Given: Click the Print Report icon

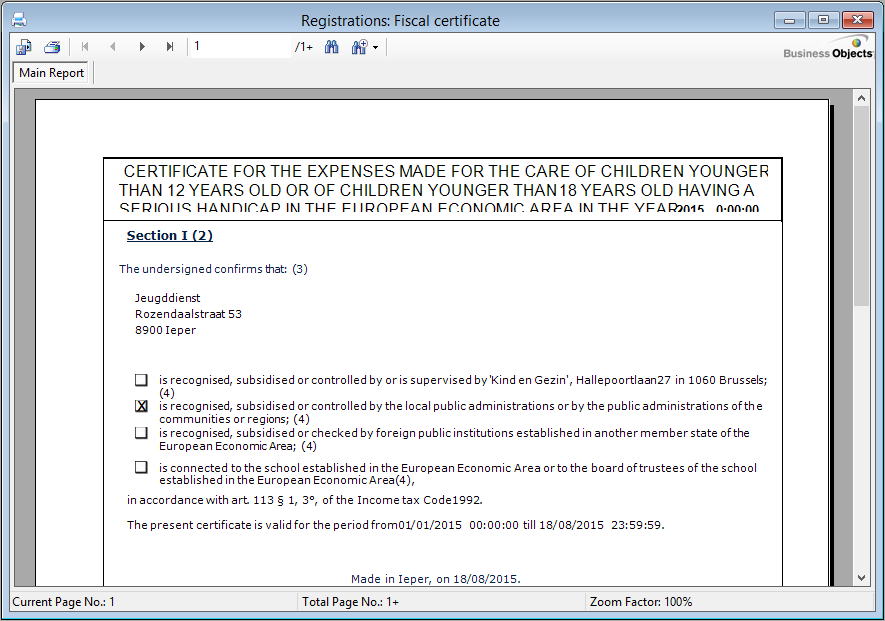Looking at the screenshot, I should (x=52, y=47).
